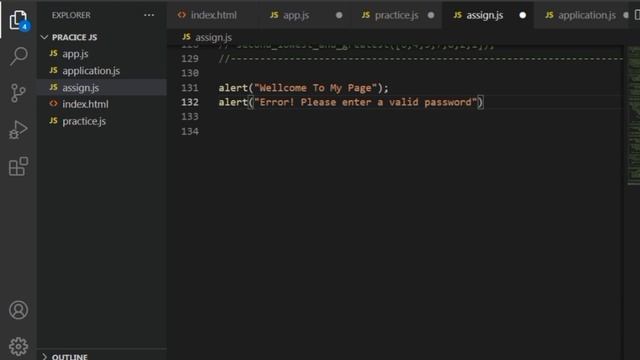Open the Accounts menu icon

point(18,310)
